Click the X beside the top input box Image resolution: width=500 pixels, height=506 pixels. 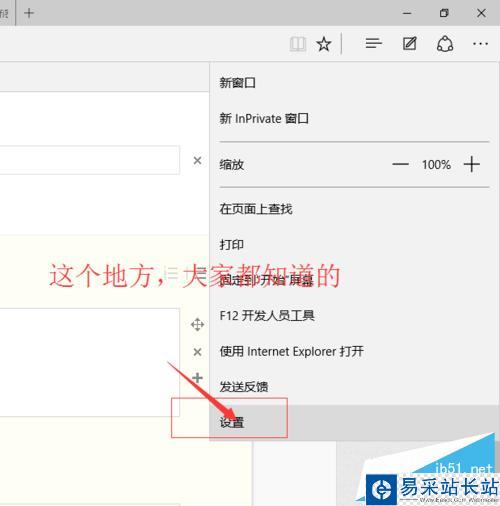[197, 160]
